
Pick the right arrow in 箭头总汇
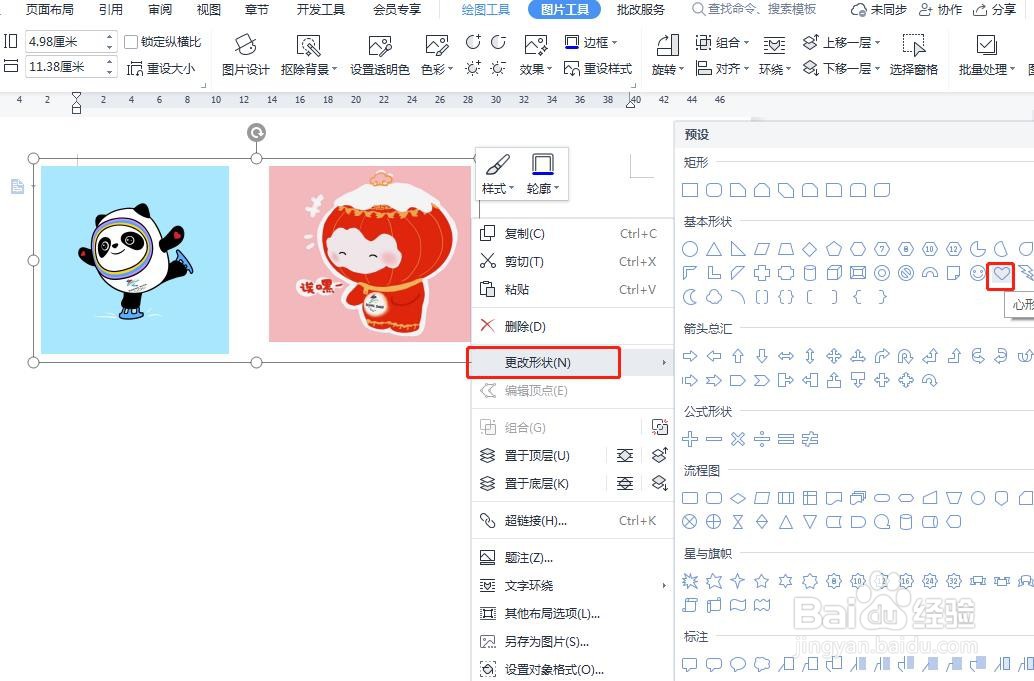tap(690, 356)
